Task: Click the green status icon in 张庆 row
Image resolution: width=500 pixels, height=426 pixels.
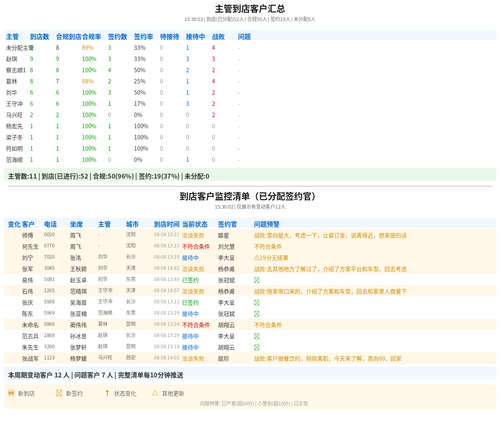Action: coord(257,303)
